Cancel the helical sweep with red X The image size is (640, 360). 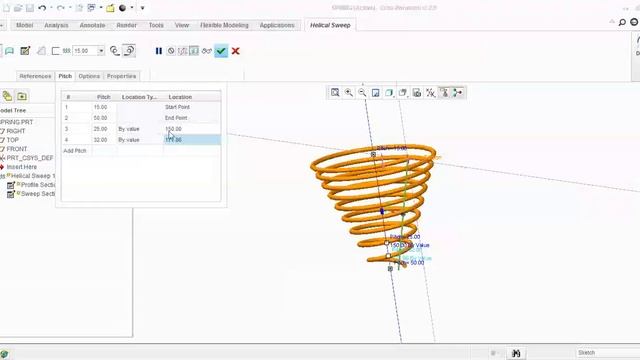pos(236,51)
